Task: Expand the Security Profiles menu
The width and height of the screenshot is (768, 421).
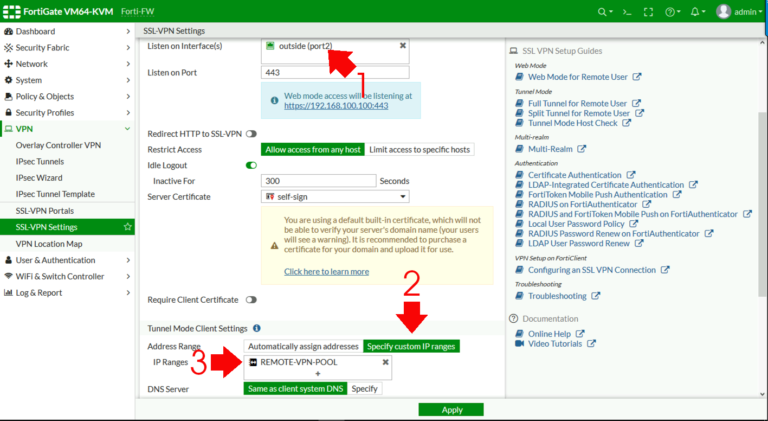Action: pos(67,113)
